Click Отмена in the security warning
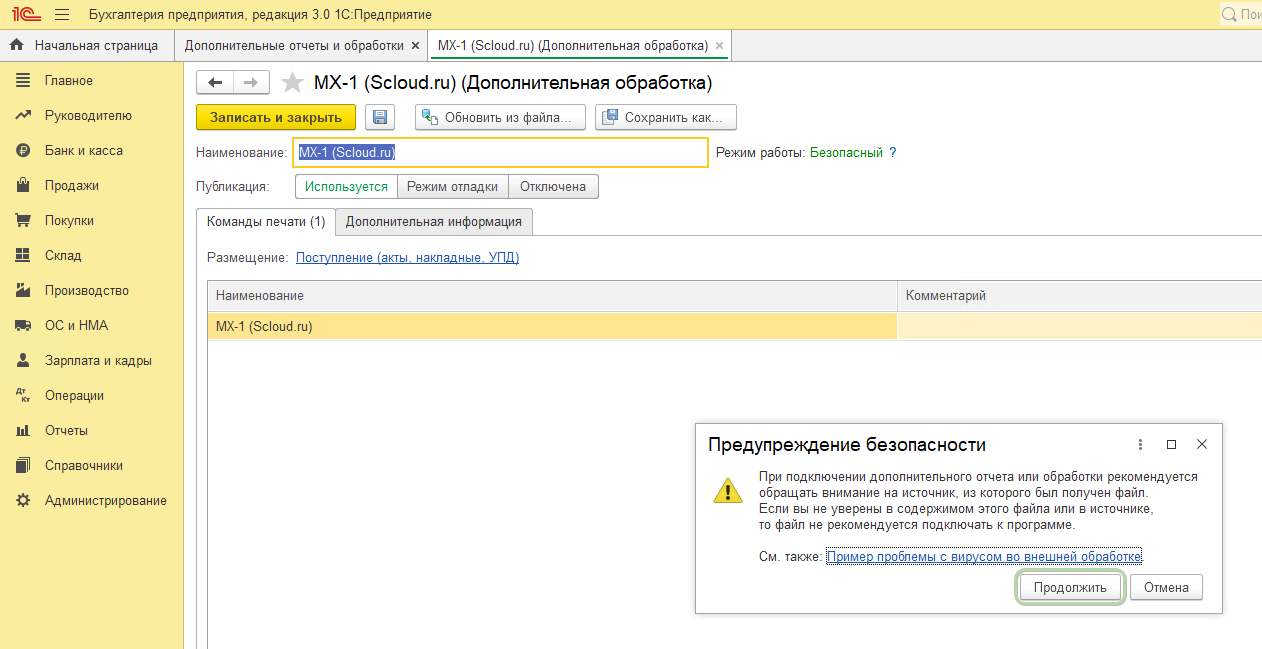 tap(1166, 587)
